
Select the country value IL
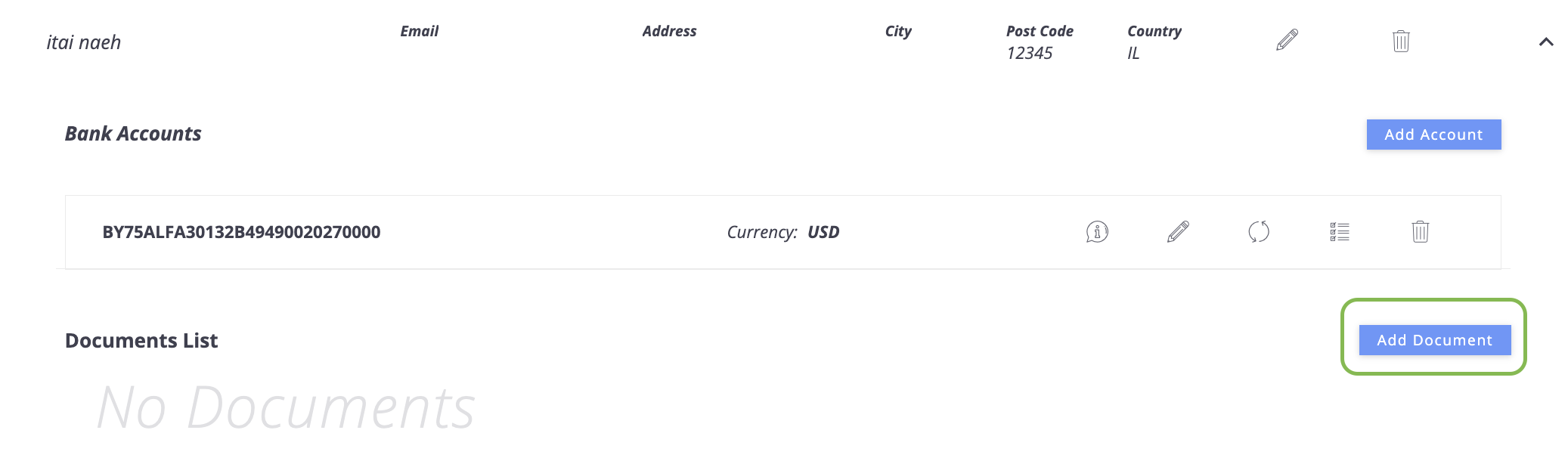tap(1133, 53)
